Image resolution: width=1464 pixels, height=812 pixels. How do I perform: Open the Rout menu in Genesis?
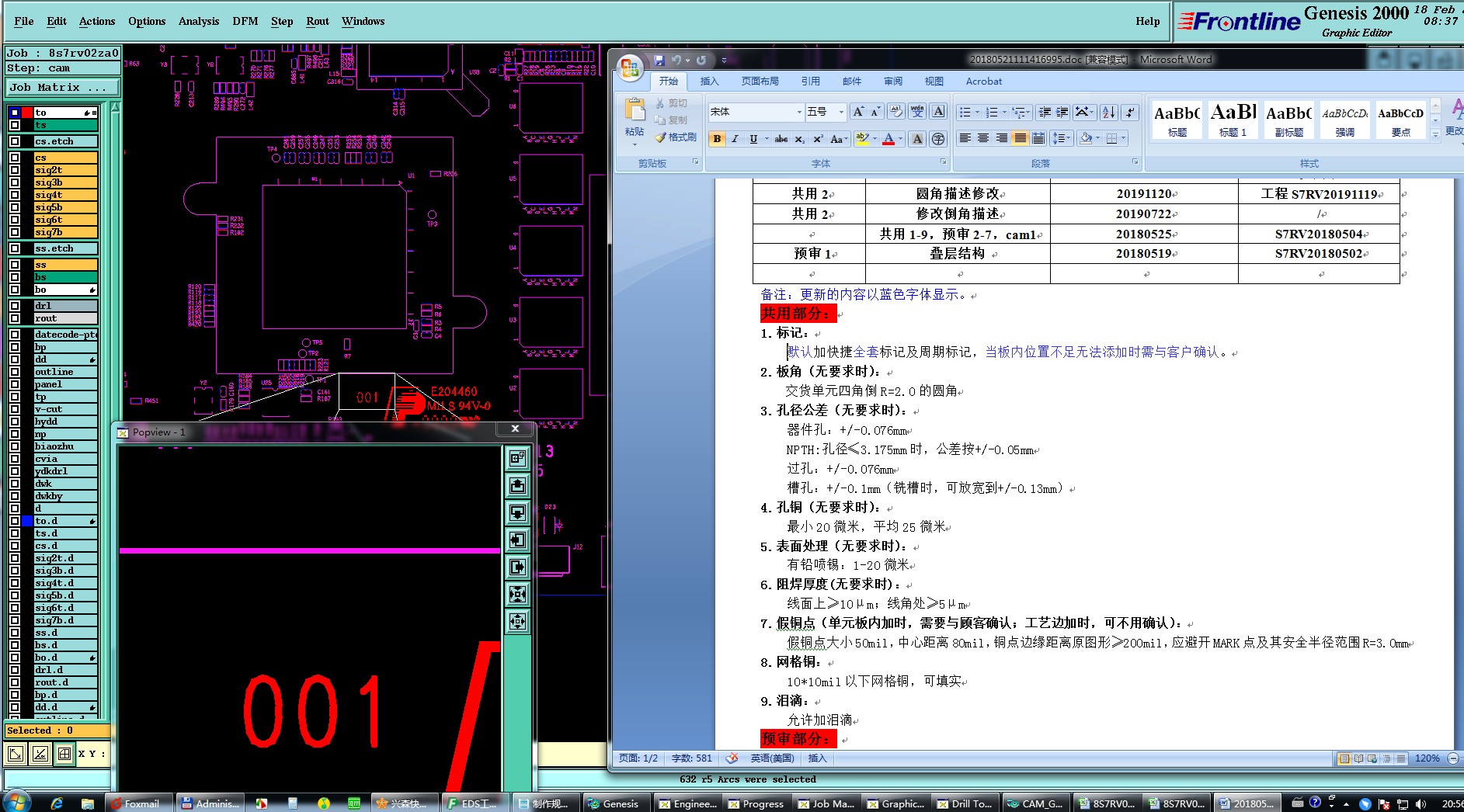318,21
